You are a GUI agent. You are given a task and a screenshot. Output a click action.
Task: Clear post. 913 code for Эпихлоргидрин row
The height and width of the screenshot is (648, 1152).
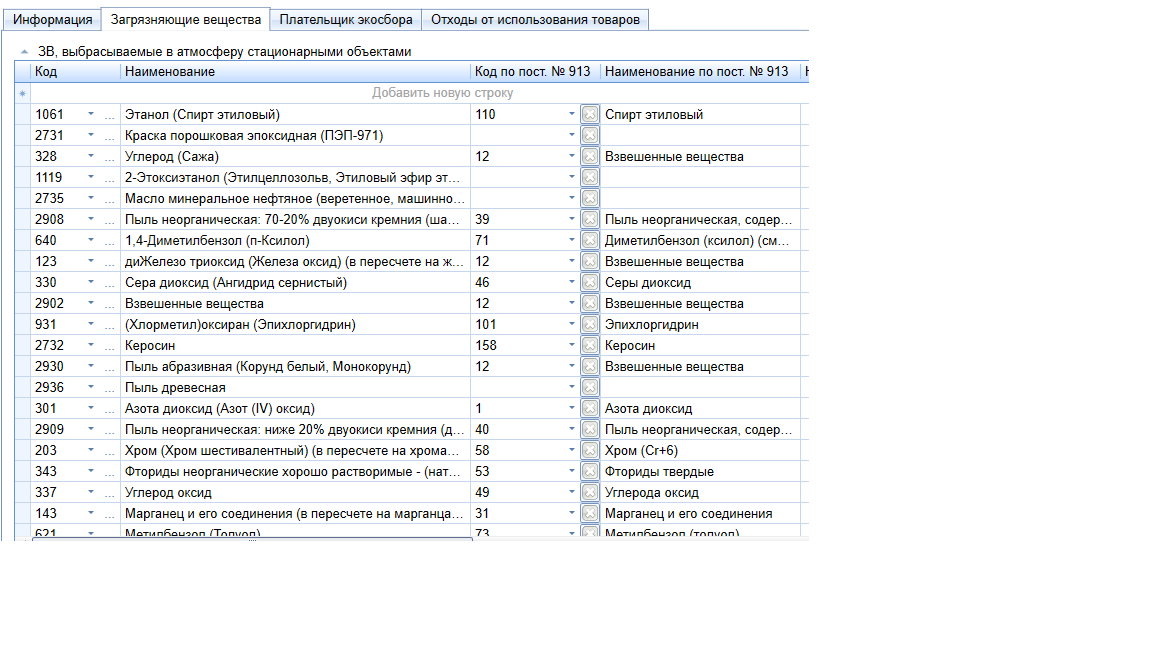(590, 324)
